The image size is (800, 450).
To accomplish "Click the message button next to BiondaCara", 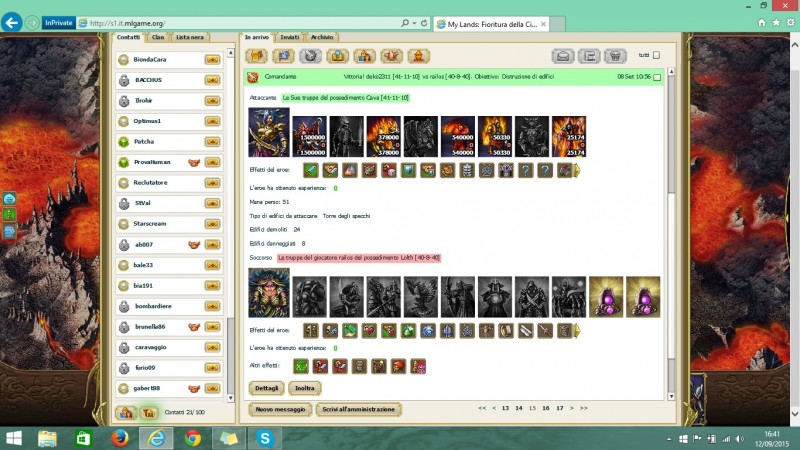I will [212, 59].
